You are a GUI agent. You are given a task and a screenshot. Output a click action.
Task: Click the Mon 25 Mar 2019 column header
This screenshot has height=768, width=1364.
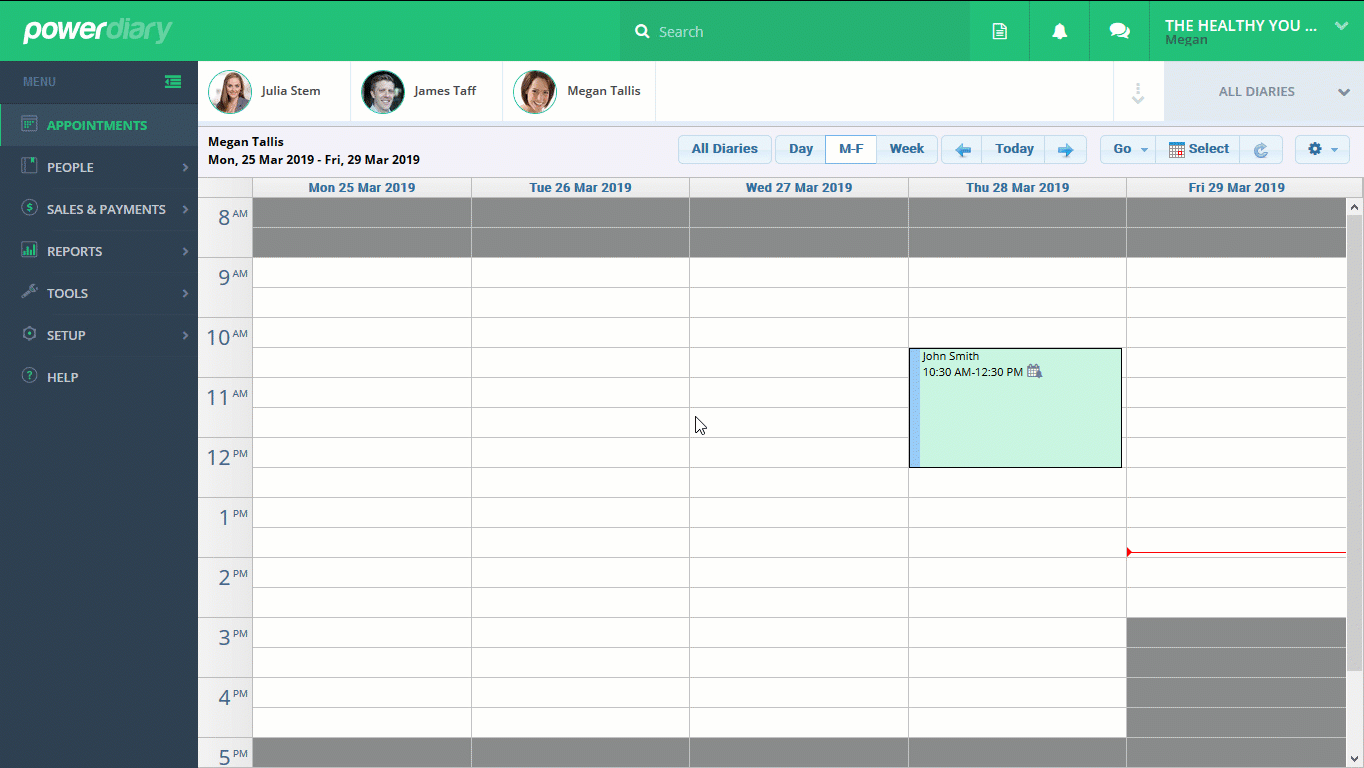(362, 188)
